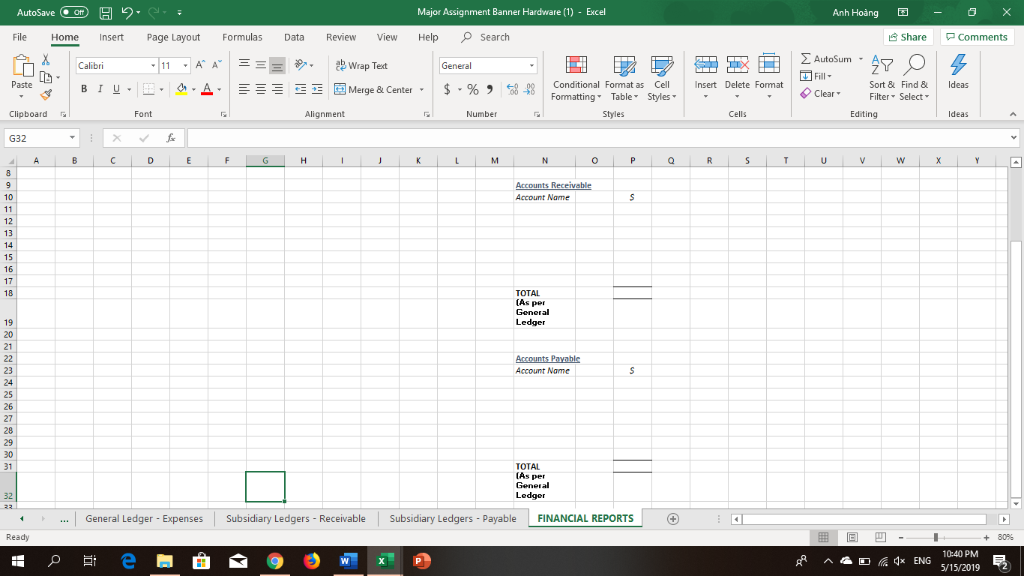Switch to Page Layout view in status bar
The height and width of the screenshot is (576, 1024).
click(x=852, y=537)
